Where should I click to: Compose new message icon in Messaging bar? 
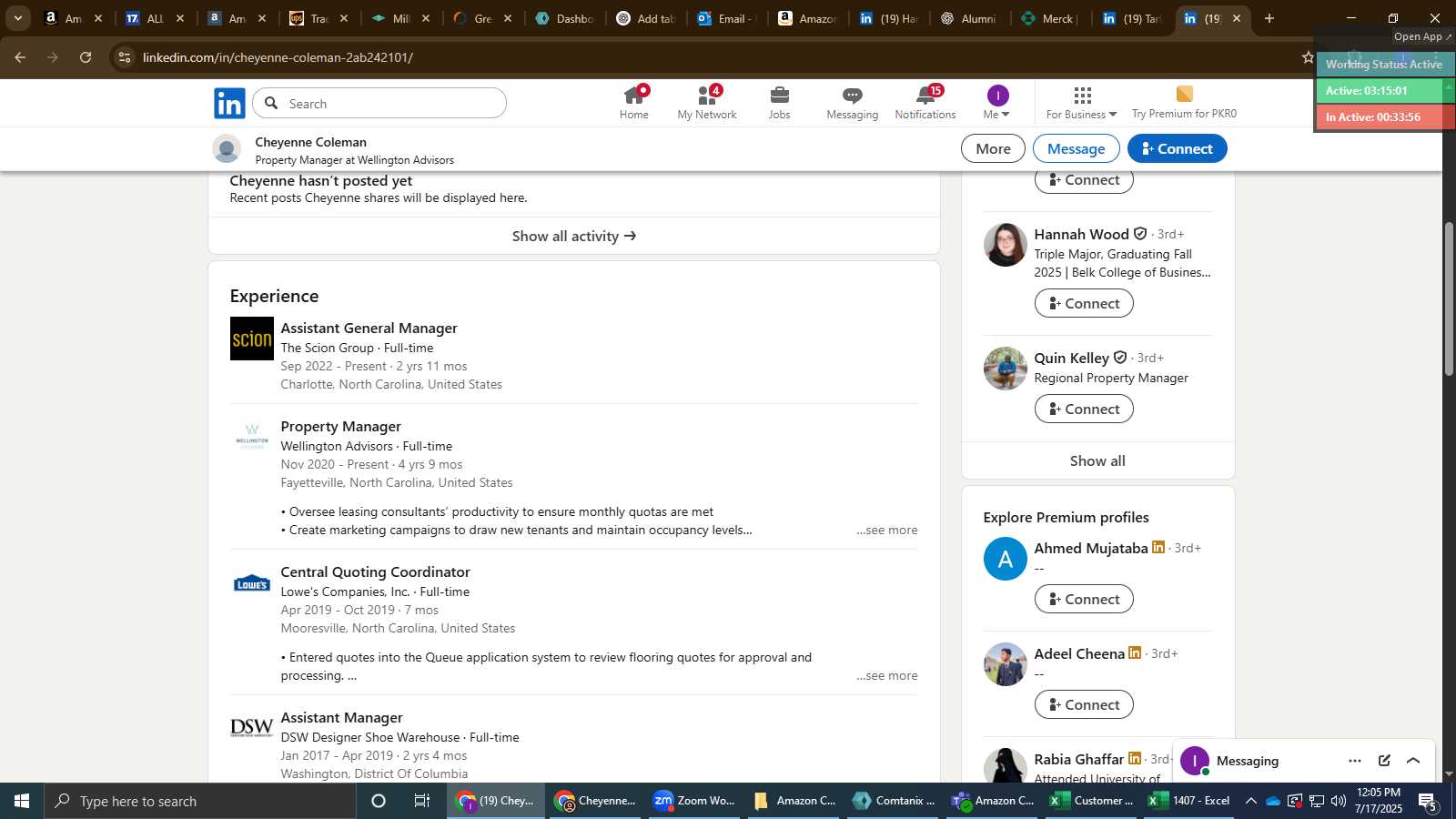(x=1384, y=761)
